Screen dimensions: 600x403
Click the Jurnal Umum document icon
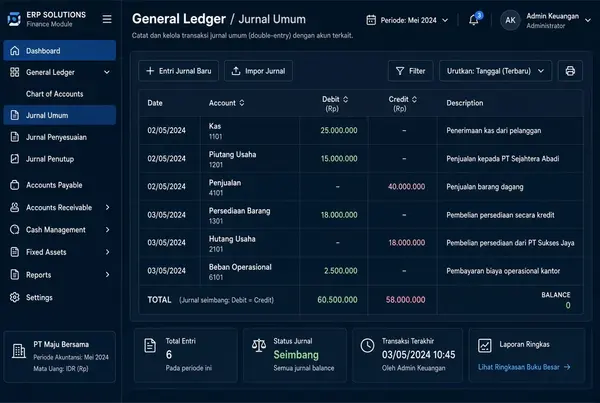[x=15, y=115]
